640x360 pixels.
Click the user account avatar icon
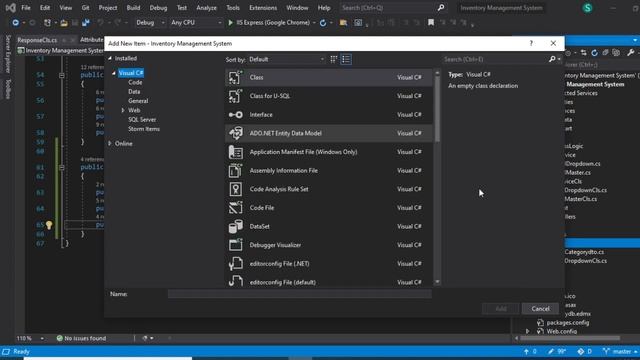(x=587, y=8)
